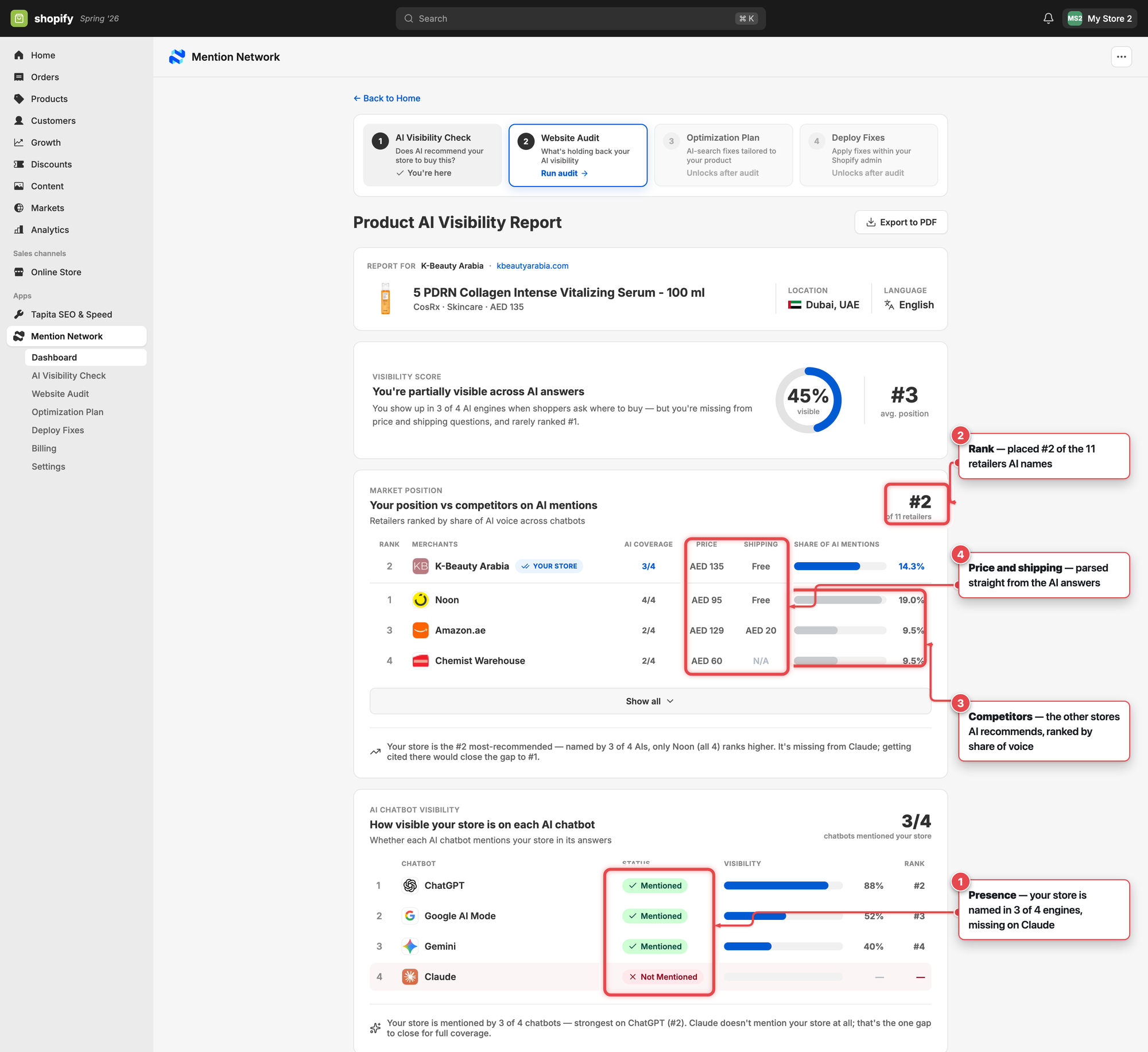Click Amazon.ae's AED 20 shipping cell
Screen dimensions: 1148x1052
point(761,631)
